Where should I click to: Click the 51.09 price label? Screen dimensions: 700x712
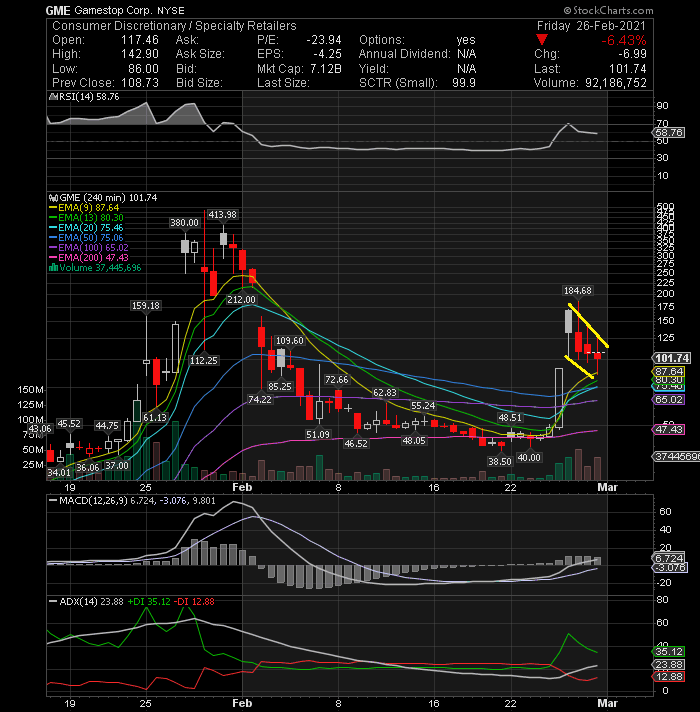pos(318,435)
